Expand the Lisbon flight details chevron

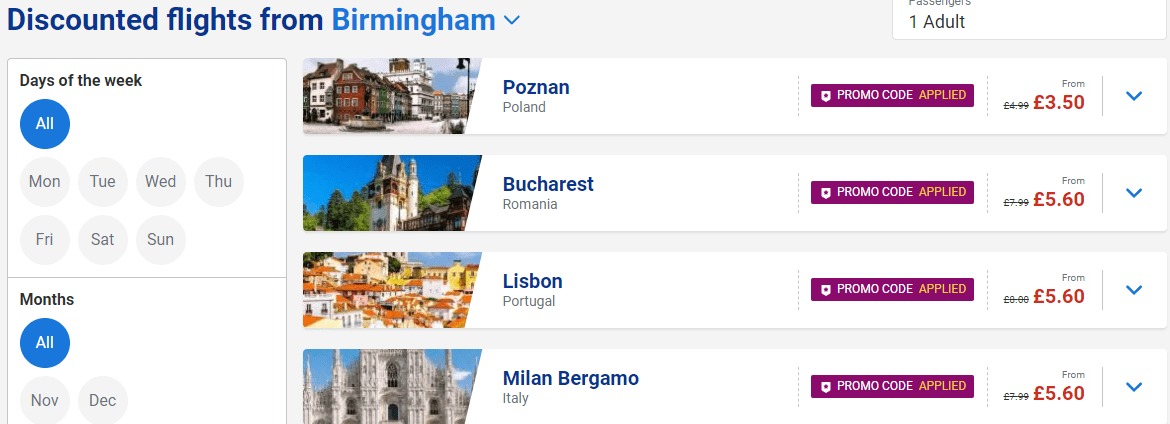tap(1133, 290)
